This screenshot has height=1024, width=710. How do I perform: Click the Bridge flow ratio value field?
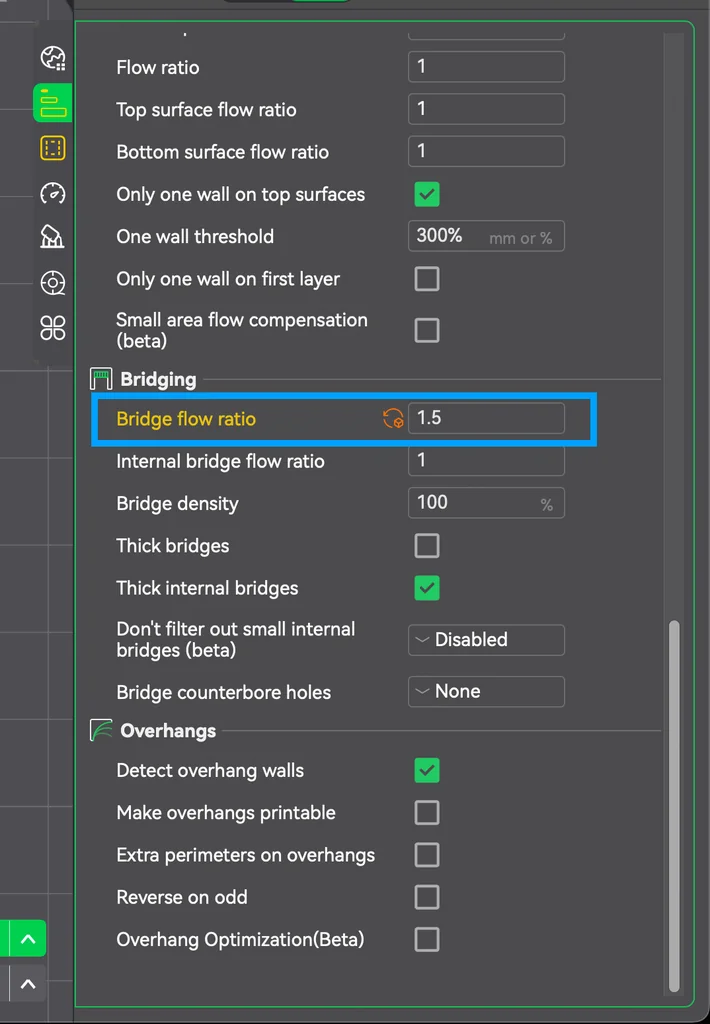(486, 418)
